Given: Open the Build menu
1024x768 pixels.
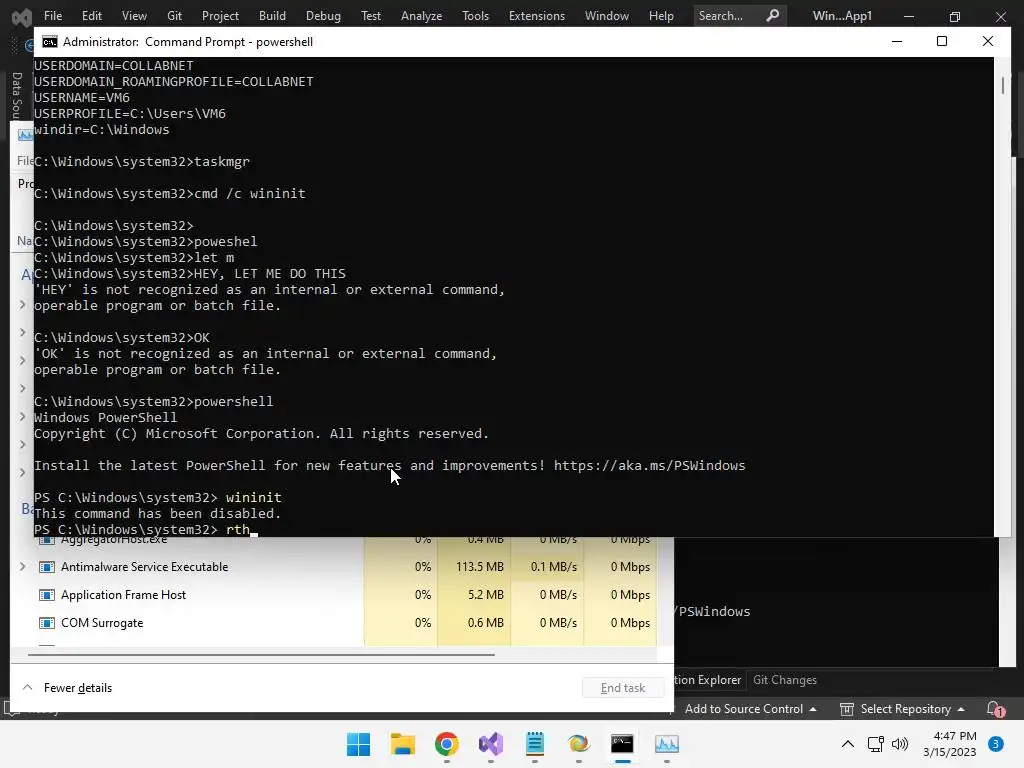Looking at the screenshot, I should click(272, 16).
